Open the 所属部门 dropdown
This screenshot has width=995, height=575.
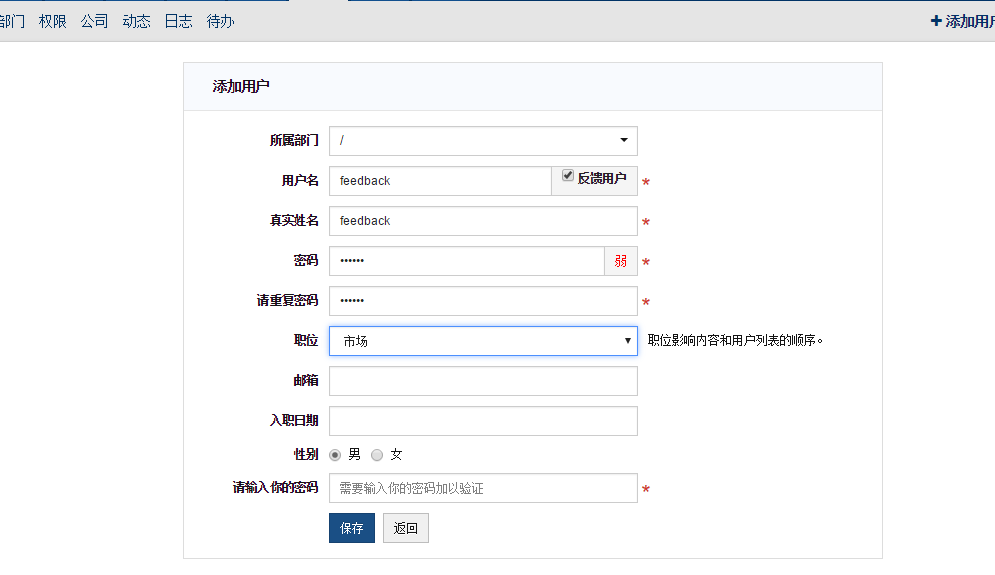(483, 141)
